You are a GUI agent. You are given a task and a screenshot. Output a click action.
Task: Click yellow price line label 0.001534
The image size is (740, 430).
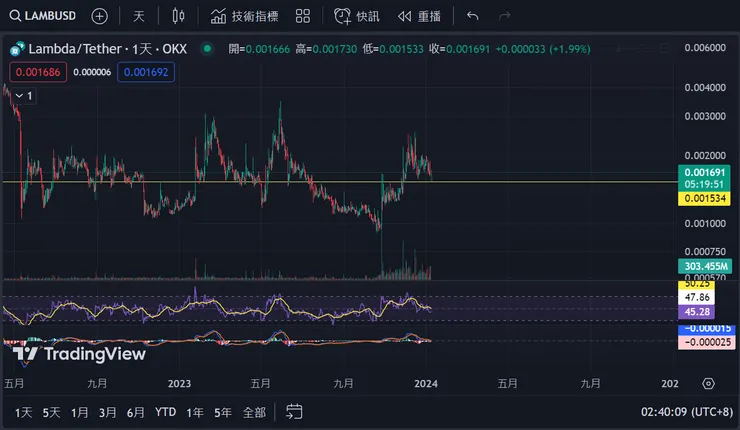pyautogui.click(x=704, y=198)
